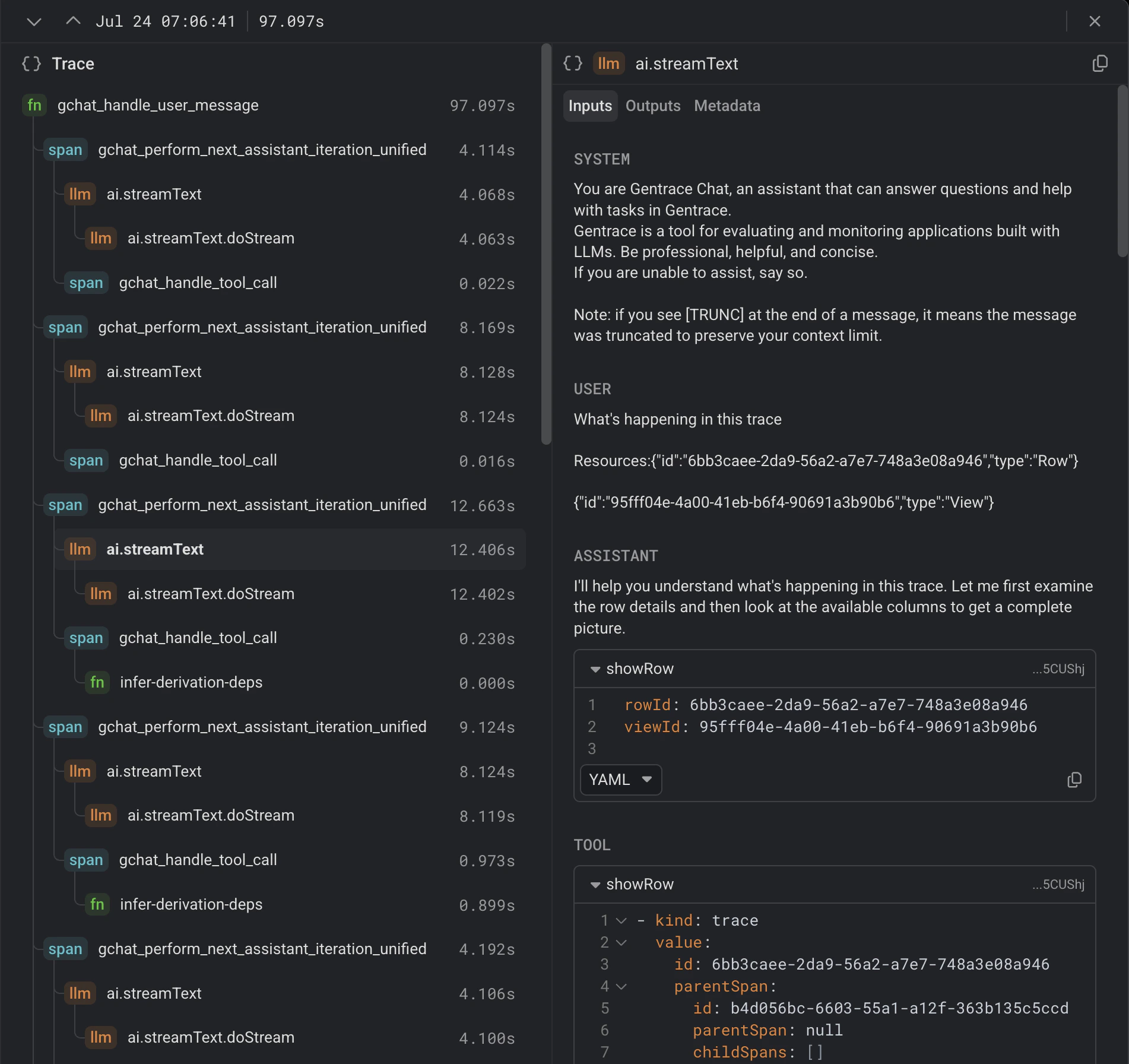
Task: Click the rowId value line in YAML
Action: 826,705
